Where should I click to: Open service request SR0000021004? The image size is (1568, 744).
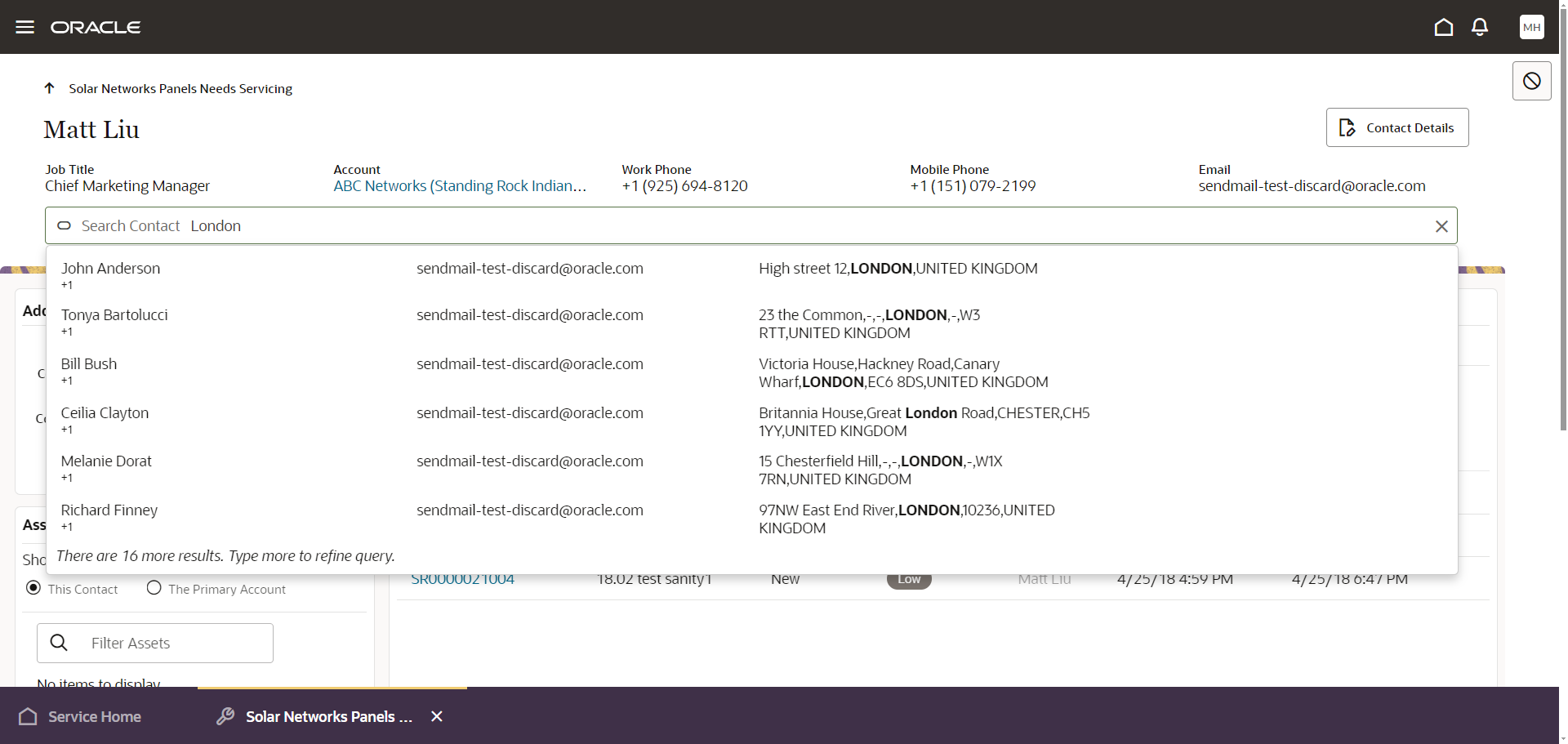[x=462, y=579]
